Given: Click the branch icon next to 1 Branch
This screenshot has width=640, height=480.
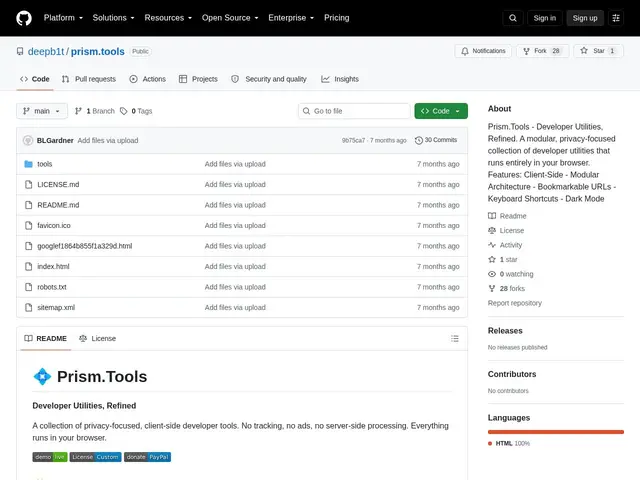Looking at the screenshot, I should (x=78, y=111).
